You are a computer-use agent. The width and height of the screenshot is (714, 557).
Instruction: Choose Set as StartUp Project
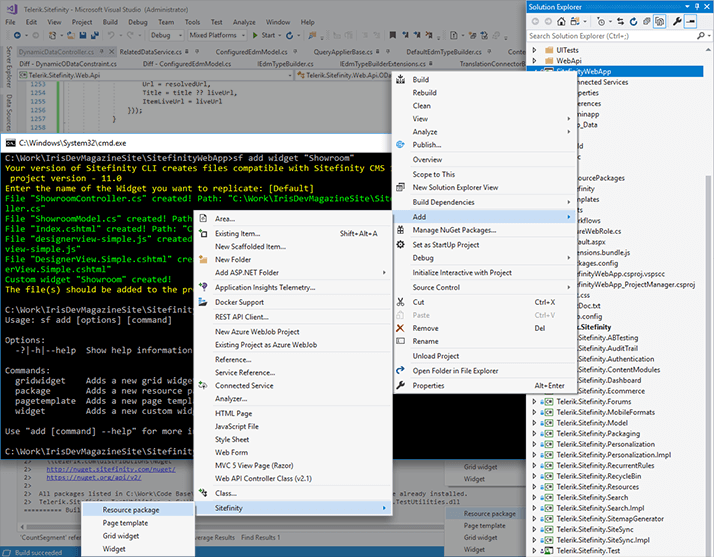coord(485,245)
